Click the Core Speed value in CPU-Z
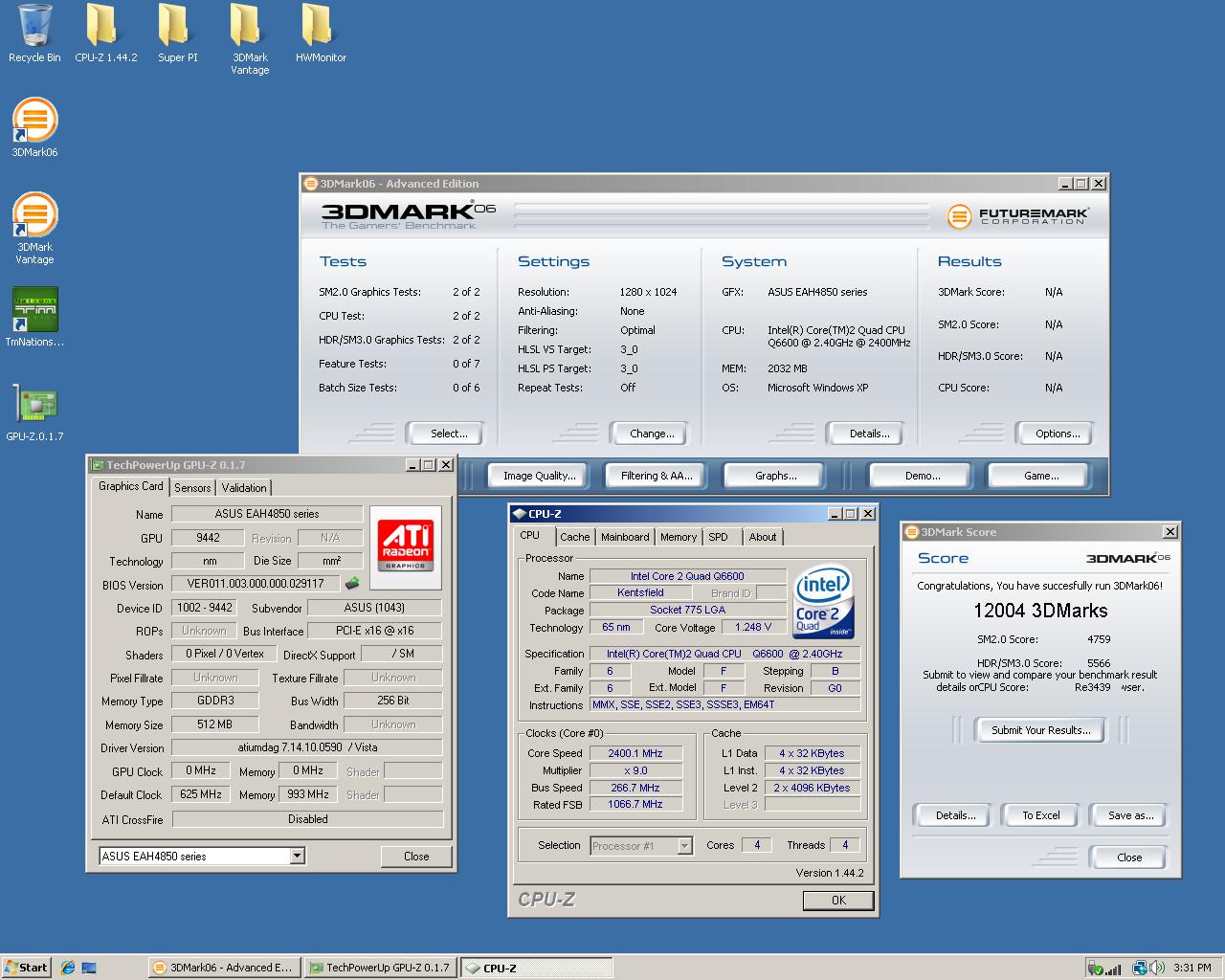 [635, 753]
